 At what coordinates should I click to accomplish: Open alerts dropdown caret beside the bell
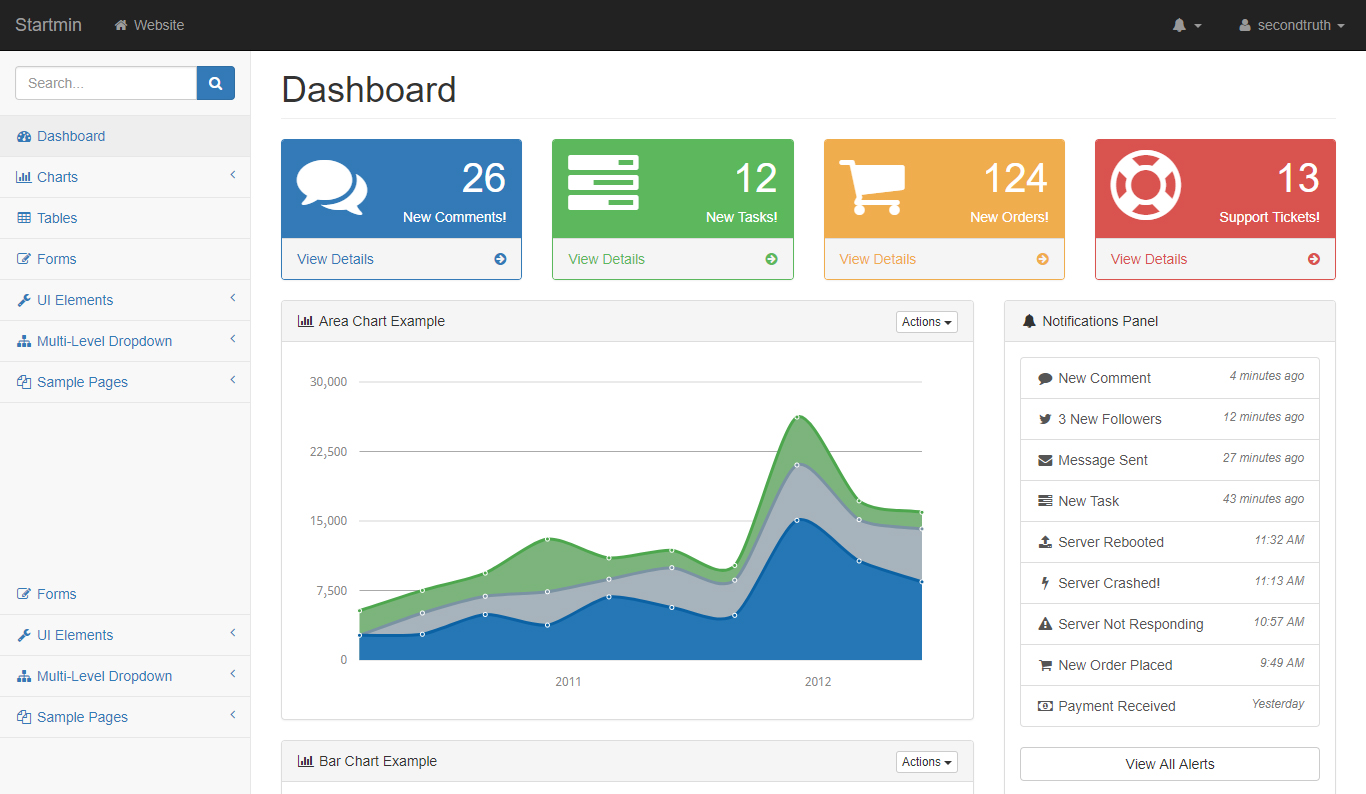pos(1198,26)
